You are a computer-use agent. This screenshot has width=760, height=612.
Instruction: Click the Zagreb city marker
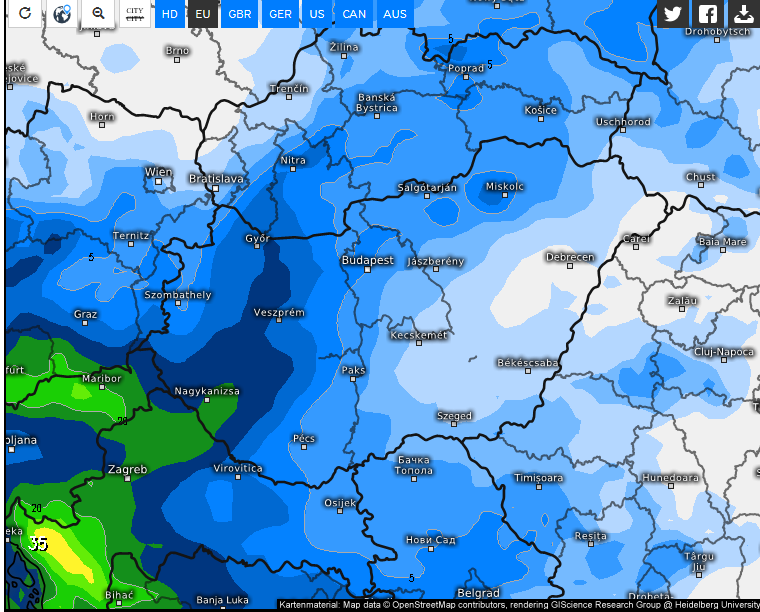click(127, 479)
